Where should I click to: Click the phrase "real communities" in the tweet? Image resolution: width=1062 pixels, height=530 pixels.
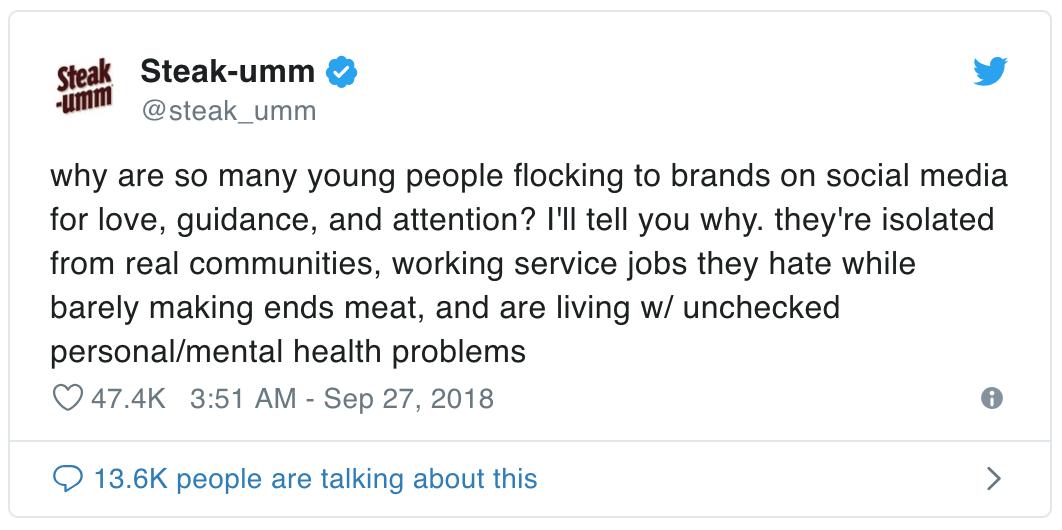click(x=258, y=264)
